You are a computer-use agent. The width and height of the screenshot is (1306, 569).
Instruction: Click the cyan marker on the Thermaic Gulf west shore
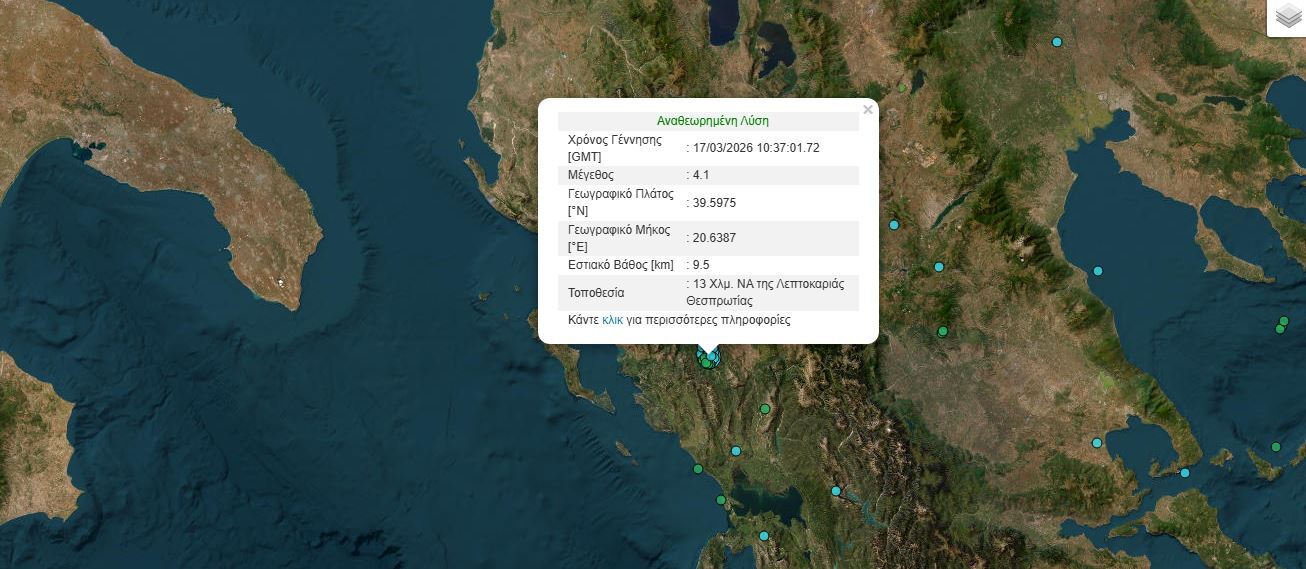pyautogui.click(x=1097, y=271)
